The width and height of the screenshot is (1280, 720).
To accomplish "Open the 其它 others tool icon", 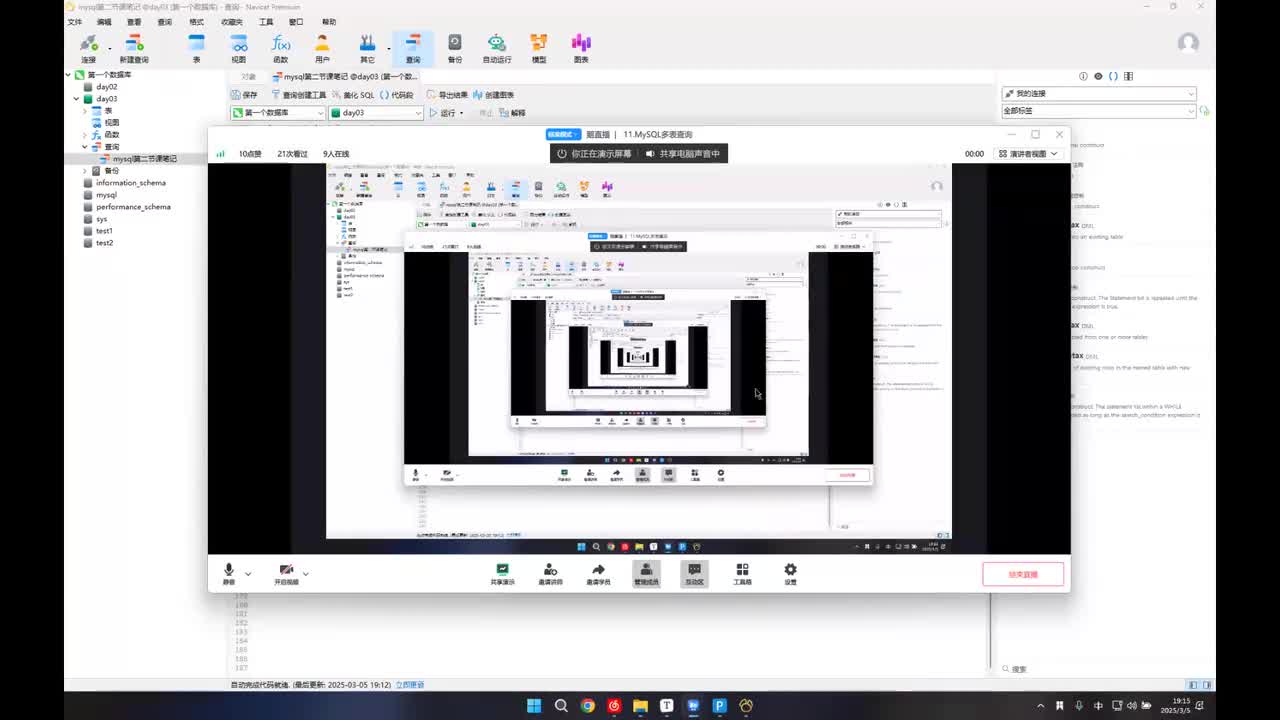I will pyautogui.click(x=367, y=47).
